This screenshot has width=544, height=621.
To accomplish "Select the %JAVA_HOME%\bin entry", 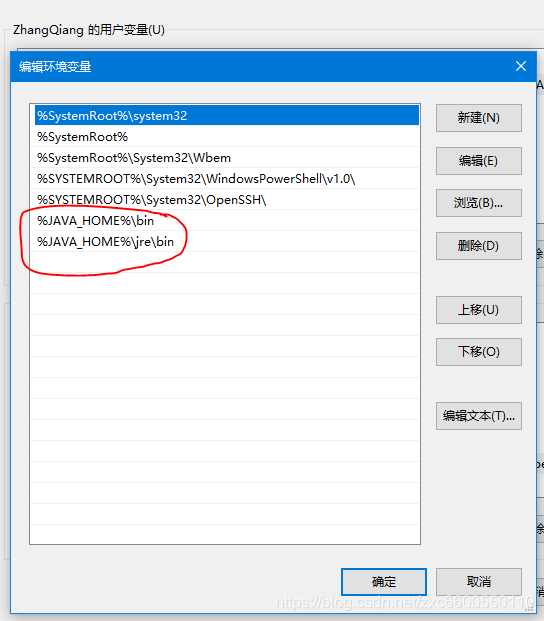I will 225,221.
